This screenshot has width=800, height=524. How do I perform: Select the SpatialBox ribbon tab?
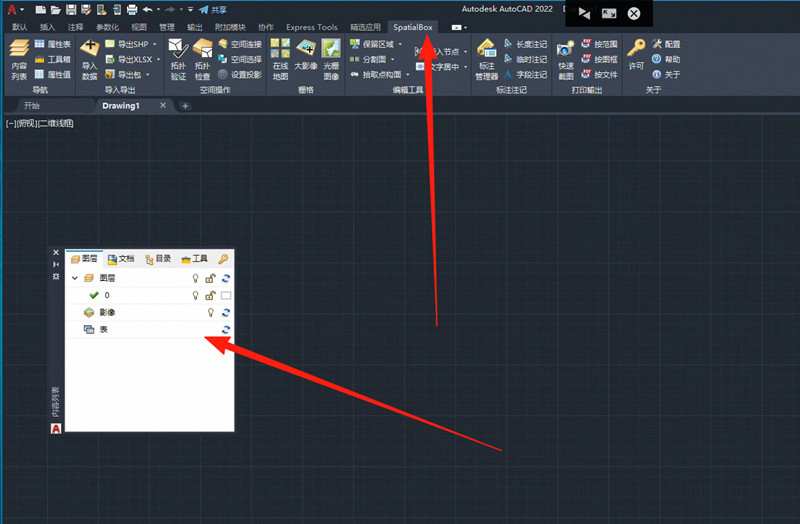(x=413, y=27)
